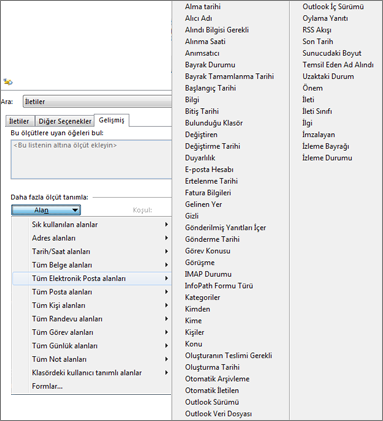
Task: Expand Tüm Belge alanları submenu
Action: [91, 265]
